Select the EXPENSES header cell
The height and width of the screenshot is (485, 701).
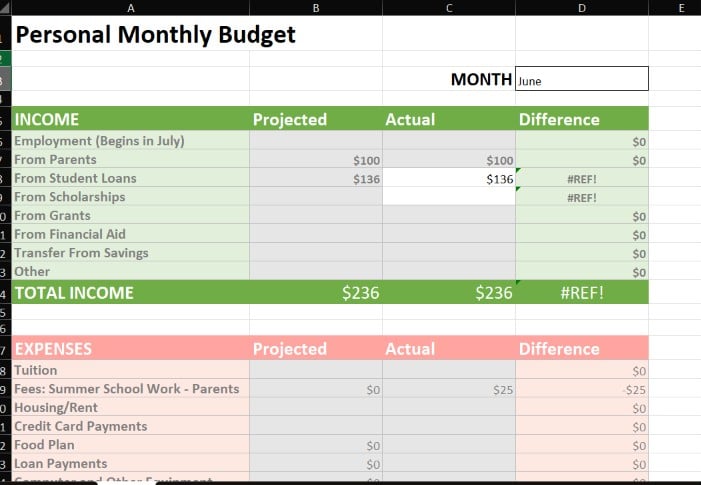[x=131, y=348]
